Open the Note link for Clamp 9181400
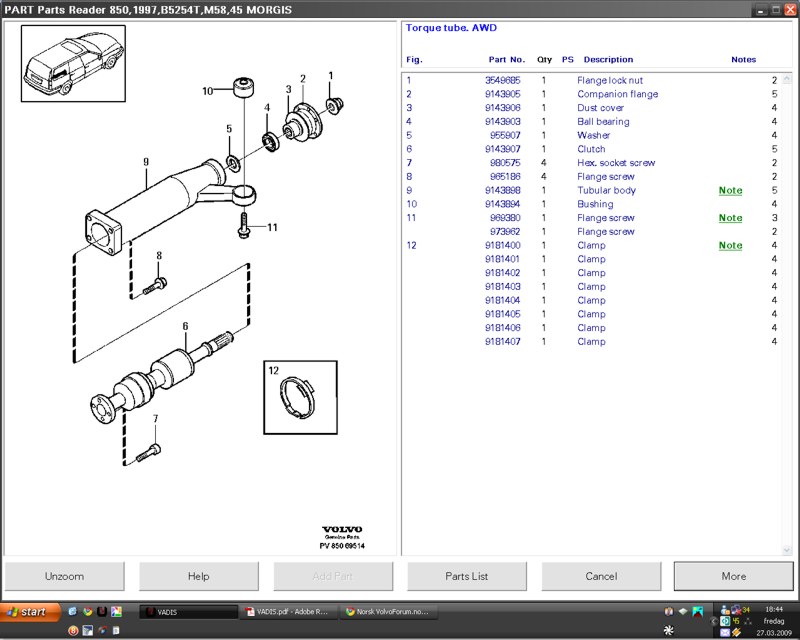This screenshot has height=640, width=800. tap(730, 245)
